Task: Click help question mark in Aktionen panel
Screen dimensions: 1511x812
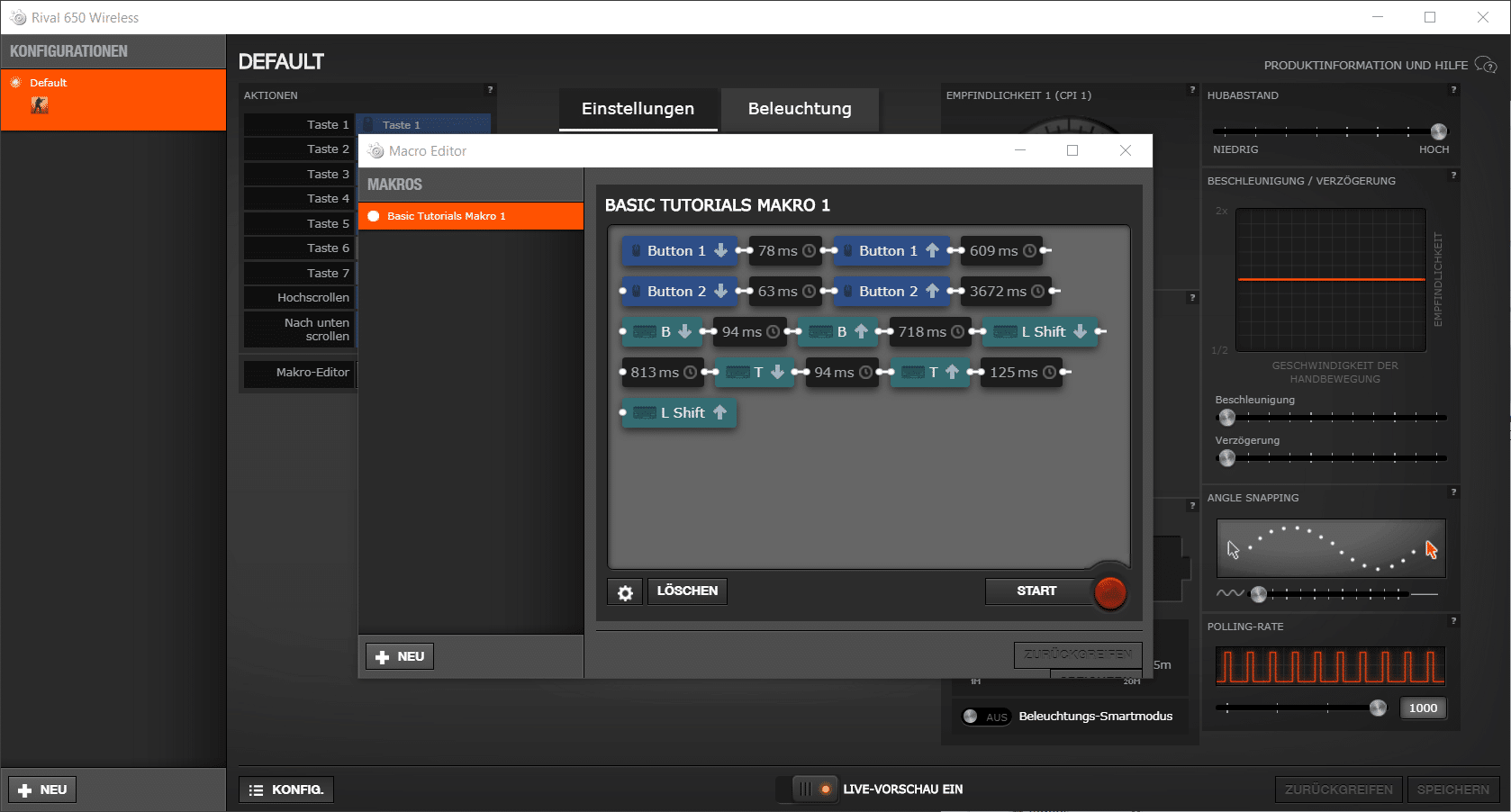Action: (x=490, y=90)
